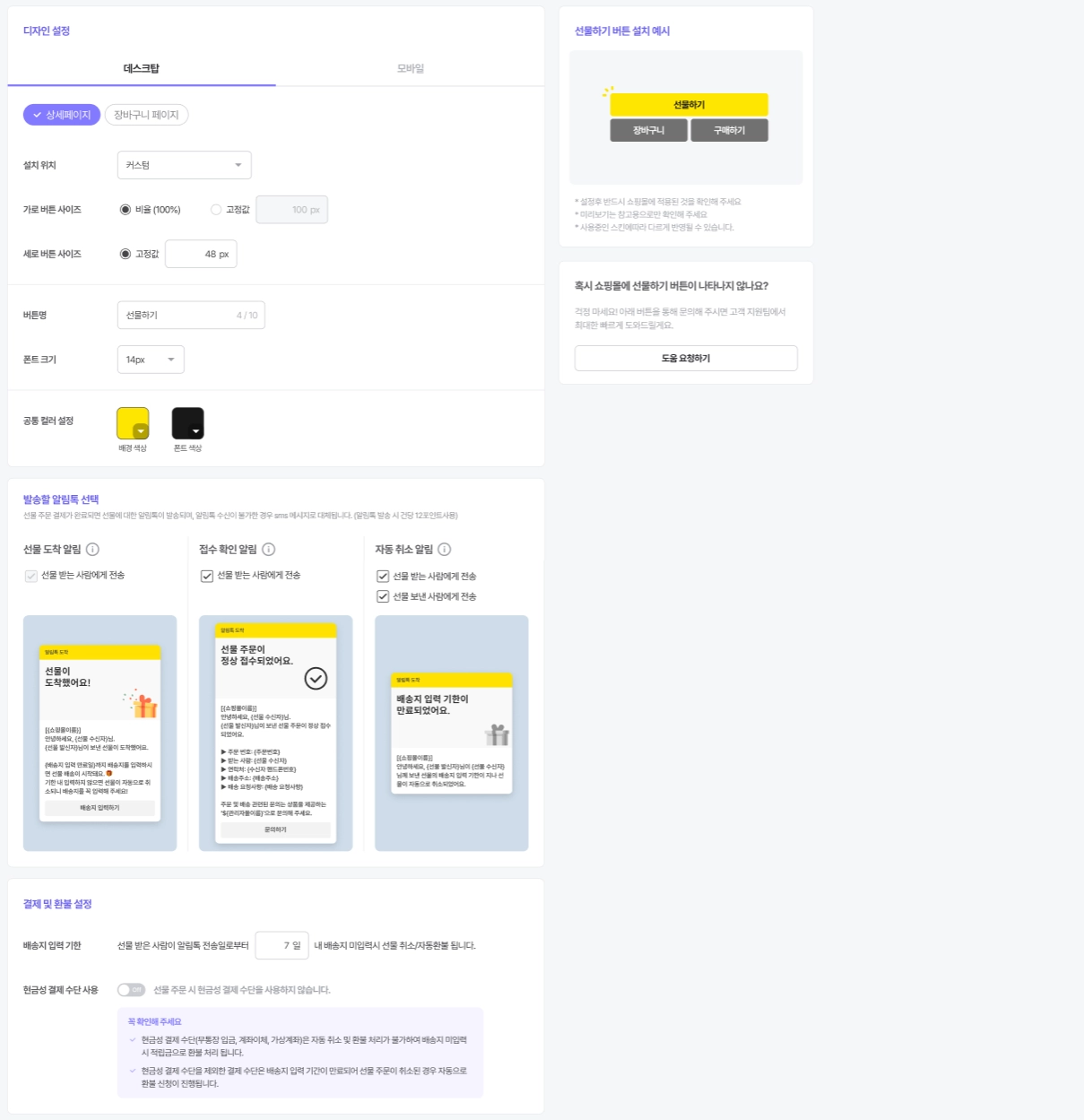Click yellow 선물하기 preview button
Screen dimensions: 1084x1120
coord(689,105)
